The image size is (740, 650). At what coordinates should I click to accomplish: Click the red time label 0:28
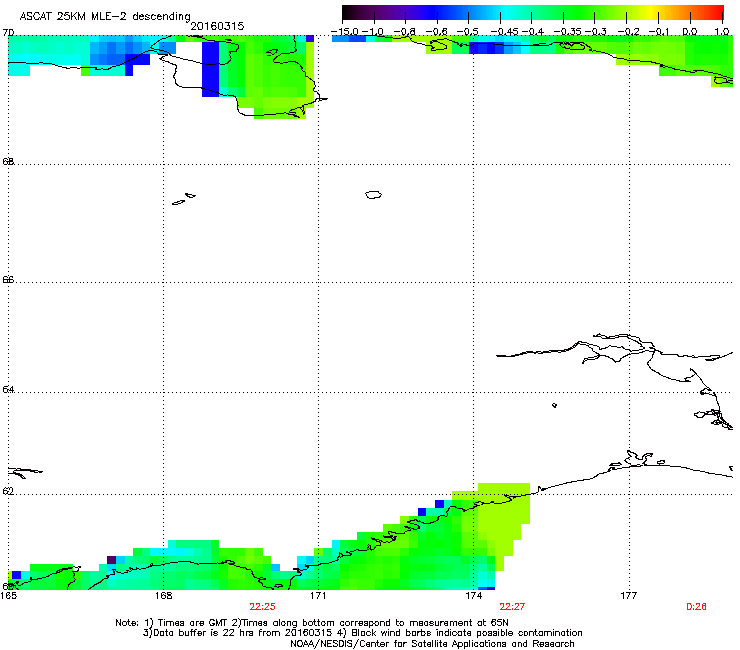696,607
